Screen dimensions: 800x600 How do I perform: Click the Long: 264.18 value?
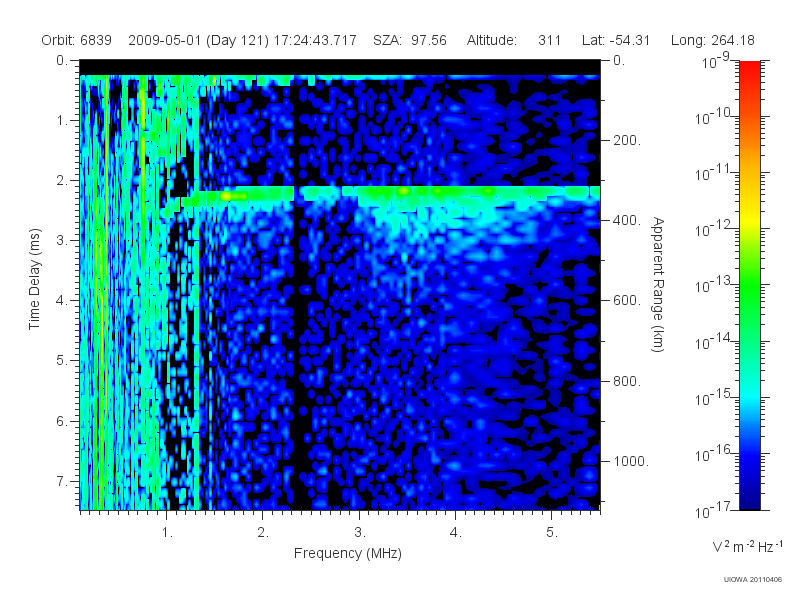point(712,40)
